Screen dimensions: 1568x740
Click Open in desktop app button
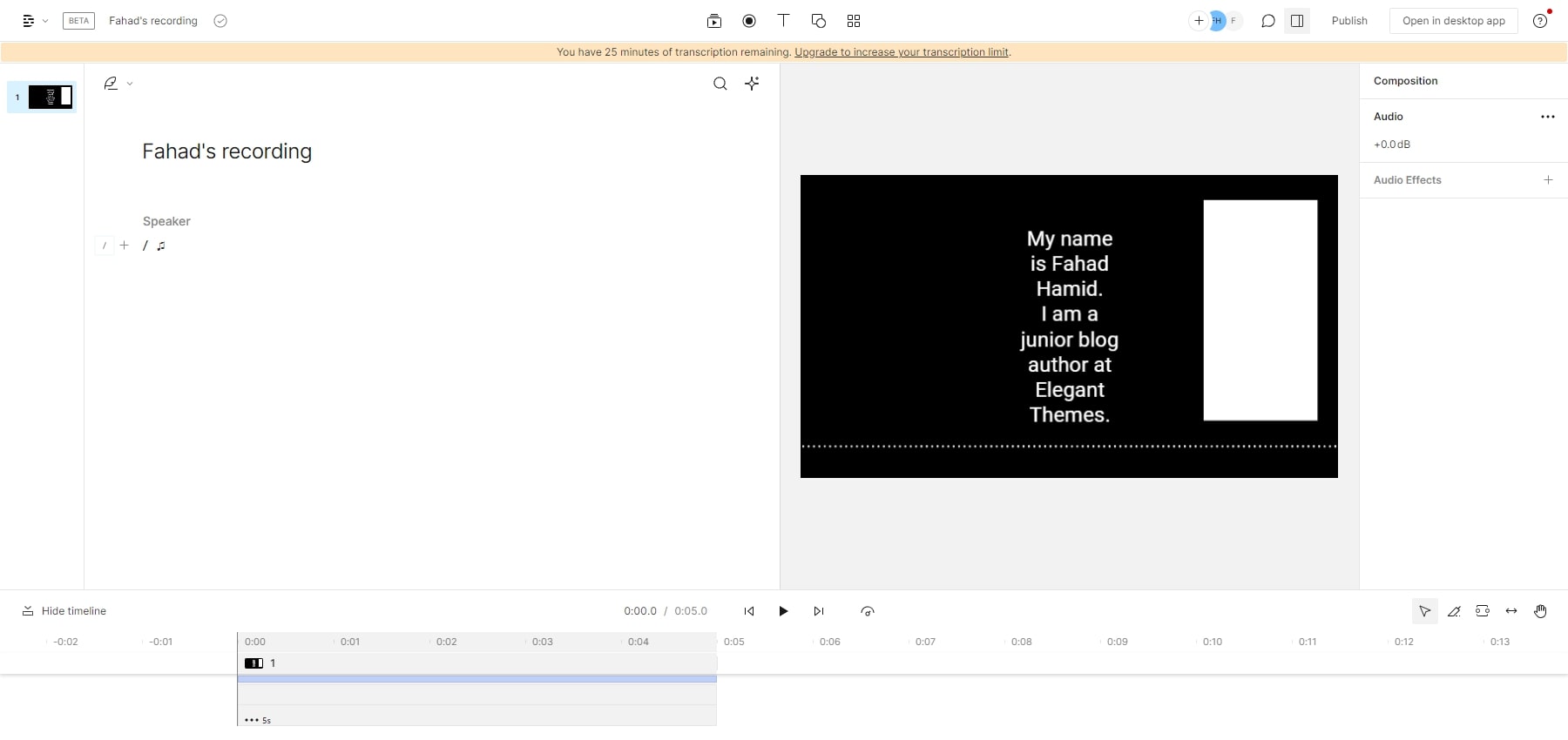pyautogui.click(x=1454, y=21)
